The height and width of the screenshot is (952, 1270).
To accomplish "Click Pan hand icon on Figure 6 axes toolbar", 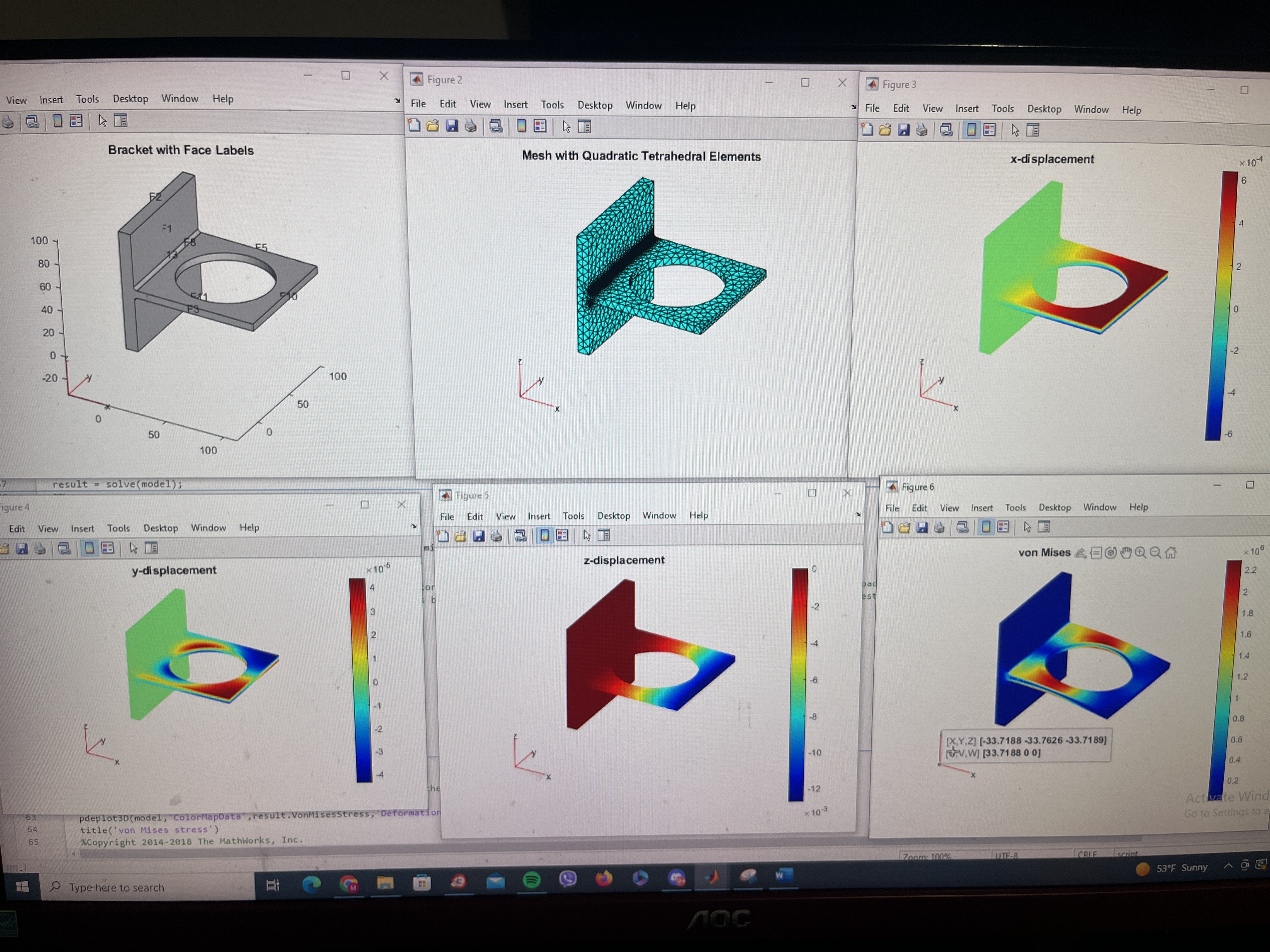I will 1125,552.
